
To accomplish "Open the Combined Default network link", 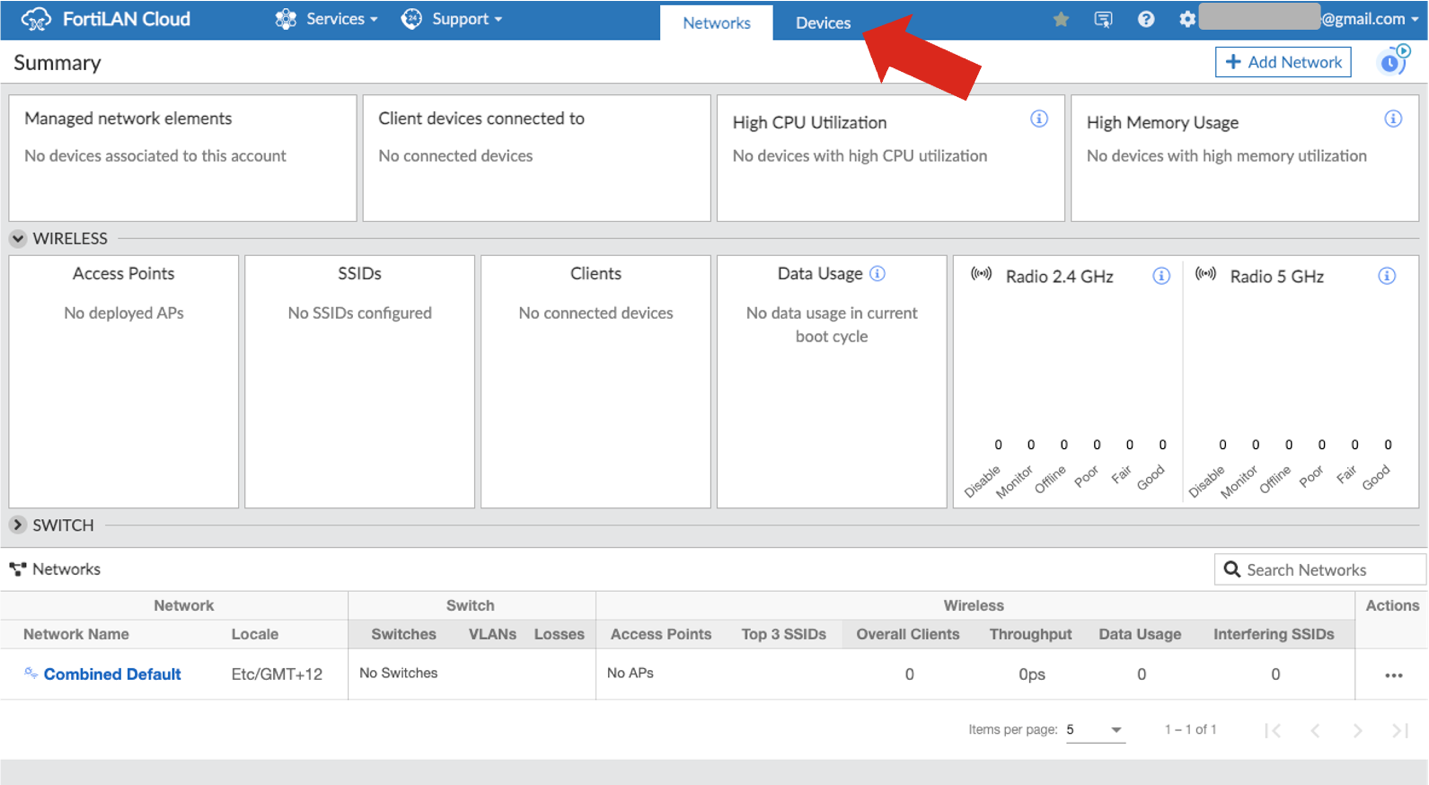I will tap(112, 674).
